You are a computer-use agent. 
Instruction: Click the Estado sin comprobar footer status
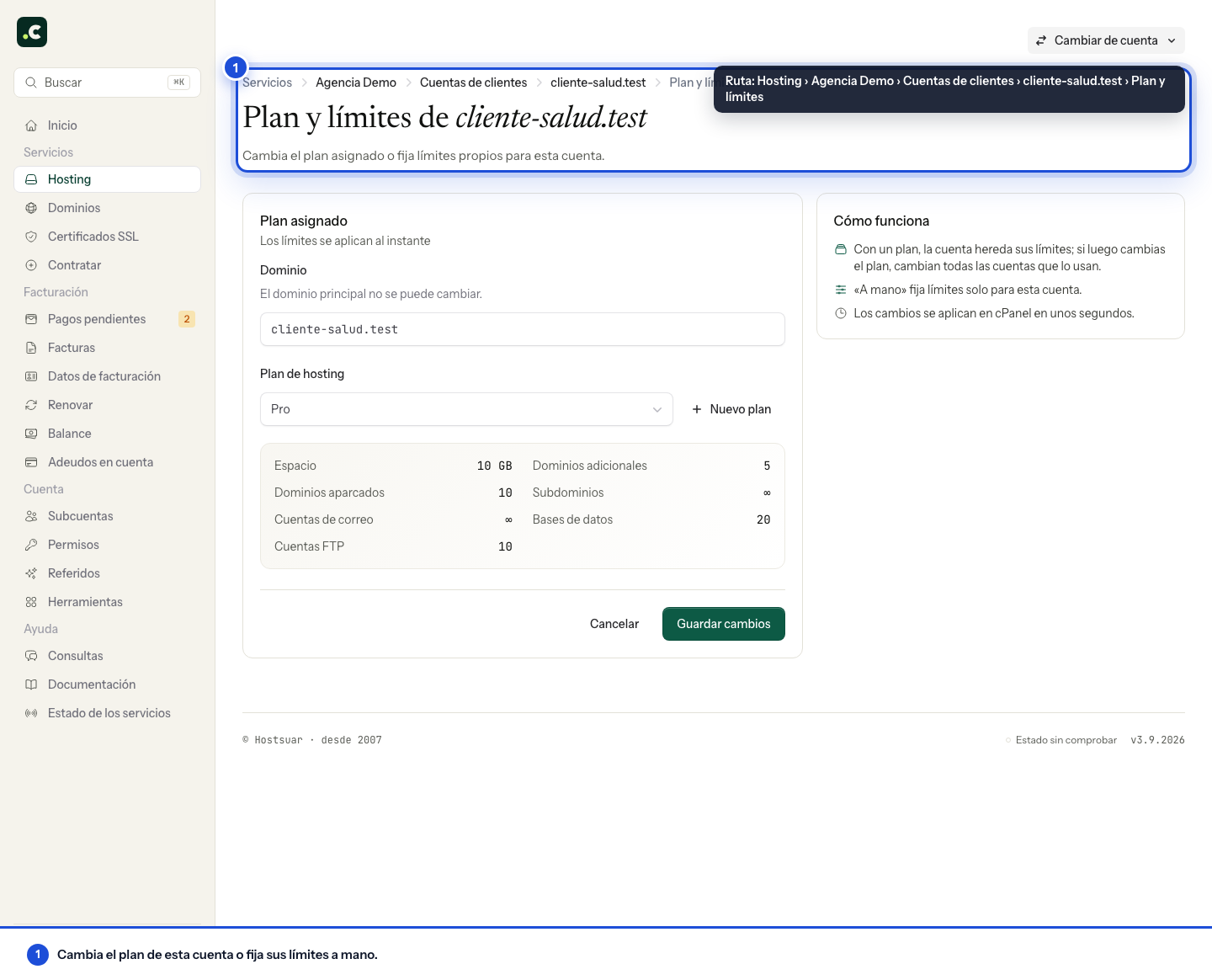pyautogui.click(x=1061, y=740)
